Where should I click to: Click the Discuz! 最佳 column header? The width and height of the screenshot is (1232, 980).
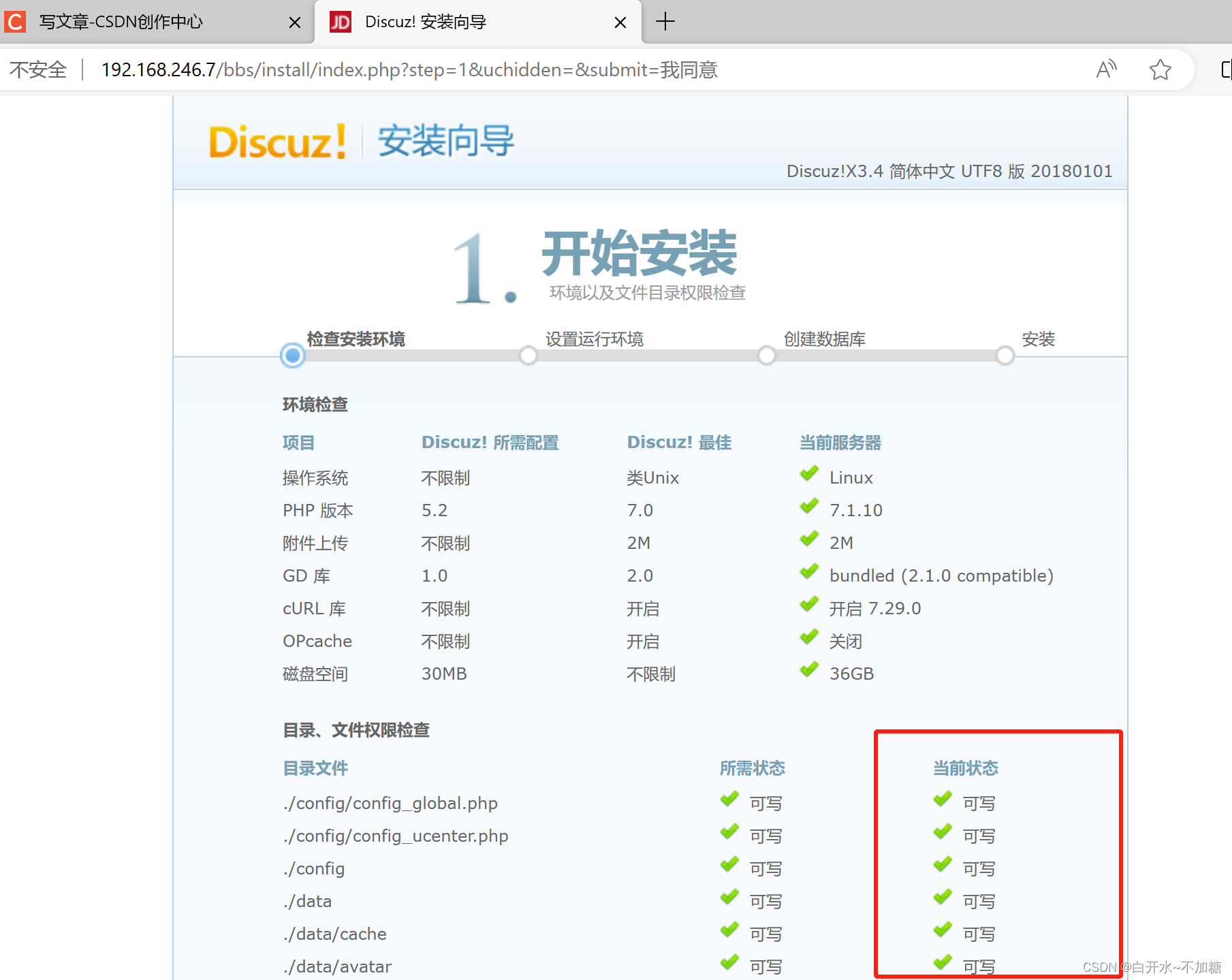pyautogui.click(x=680, y=443)
